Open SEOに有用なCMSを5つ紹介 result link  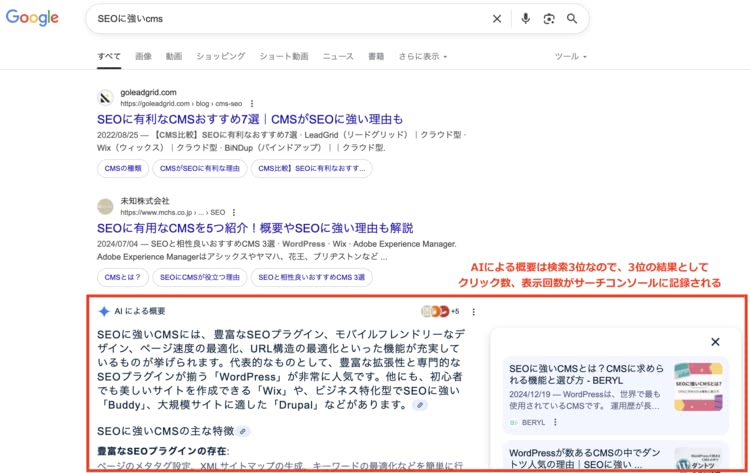(x=255, y=228)
